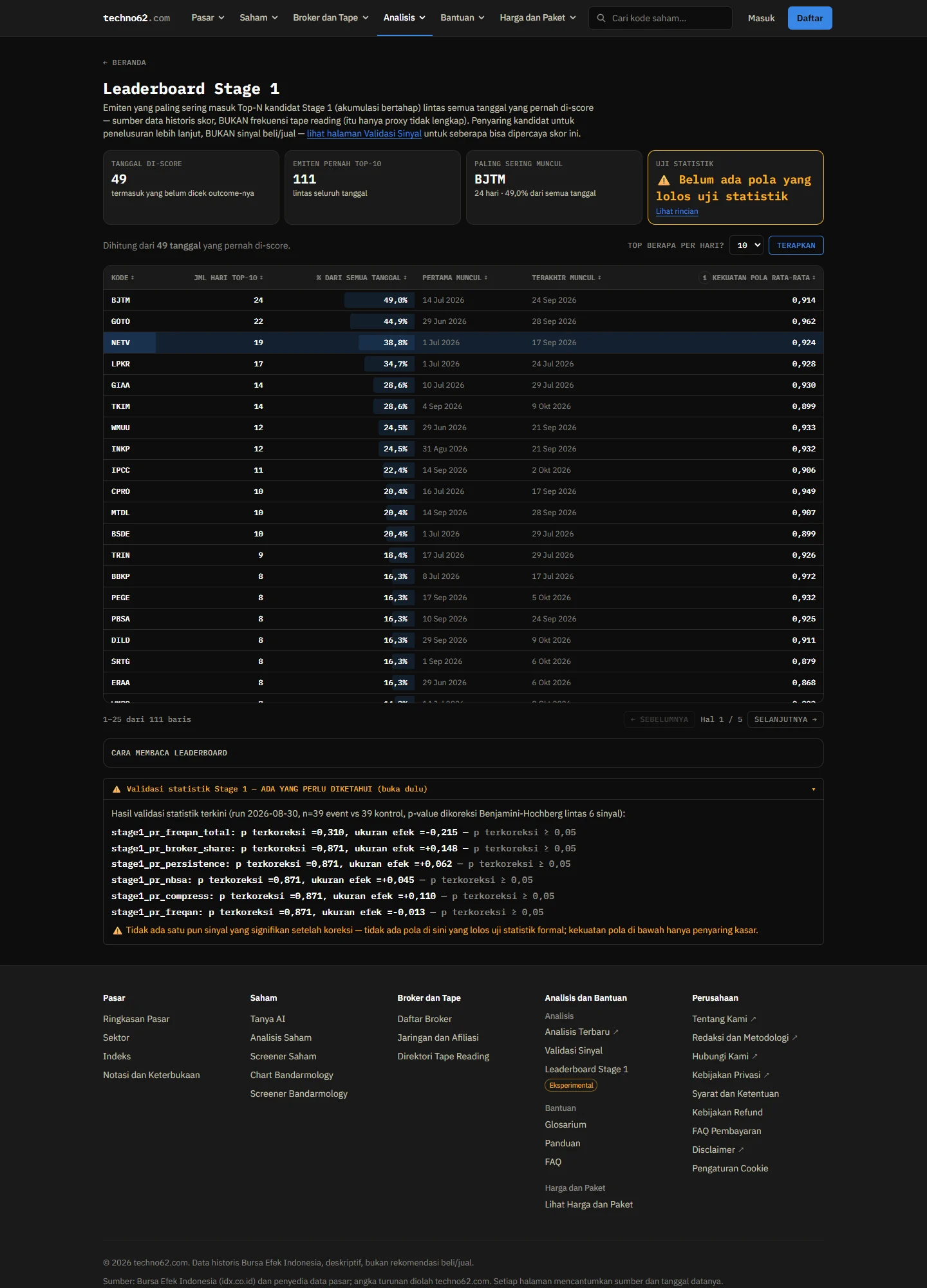Click the search magnifier icon

coord(601,18)
